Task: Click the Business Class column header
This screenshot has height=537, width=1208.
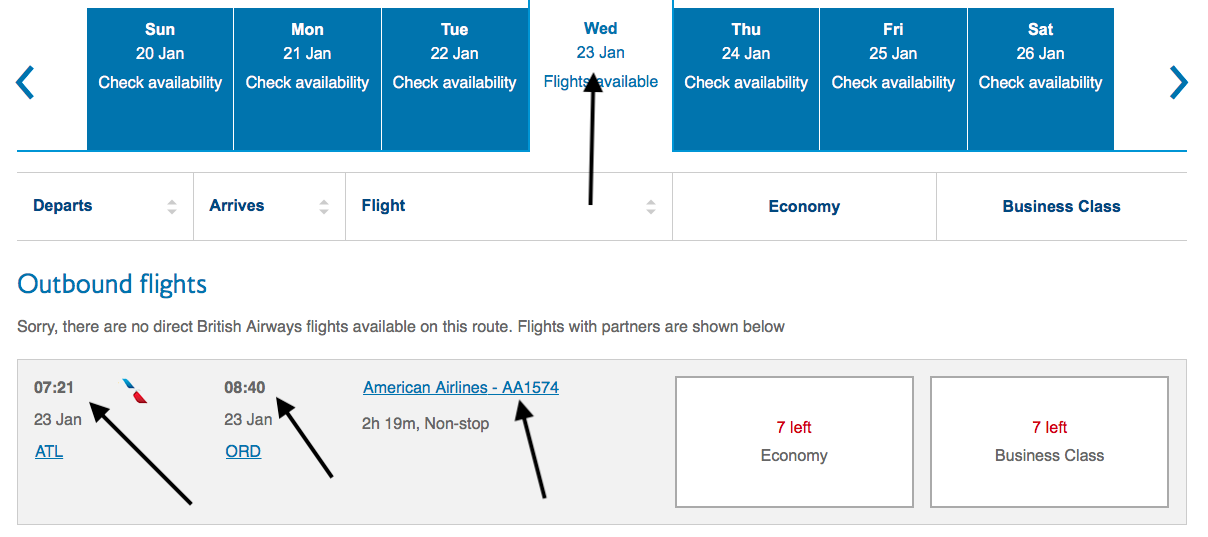Action: pos(1061,207)
